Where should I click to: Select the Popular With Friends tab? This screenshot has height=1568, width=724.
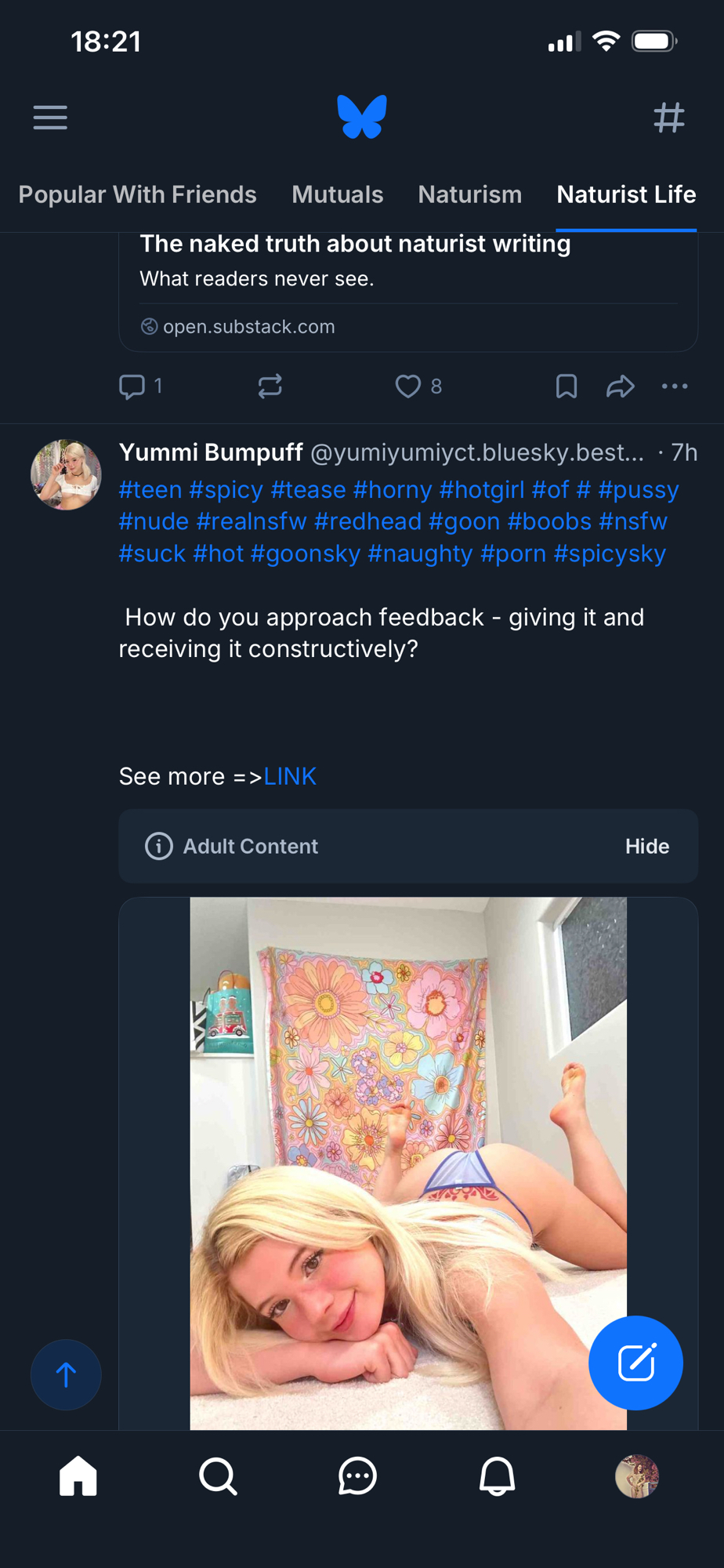pyautogui.click(x=137, y=194)
